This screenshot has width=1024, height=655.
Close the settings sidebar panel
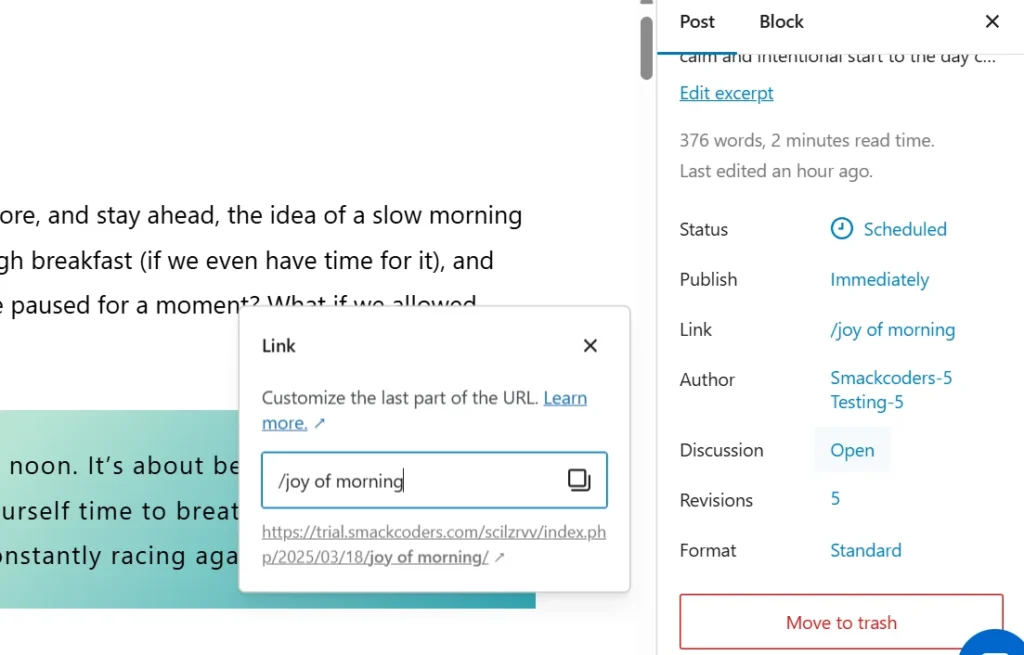point(991,22)
